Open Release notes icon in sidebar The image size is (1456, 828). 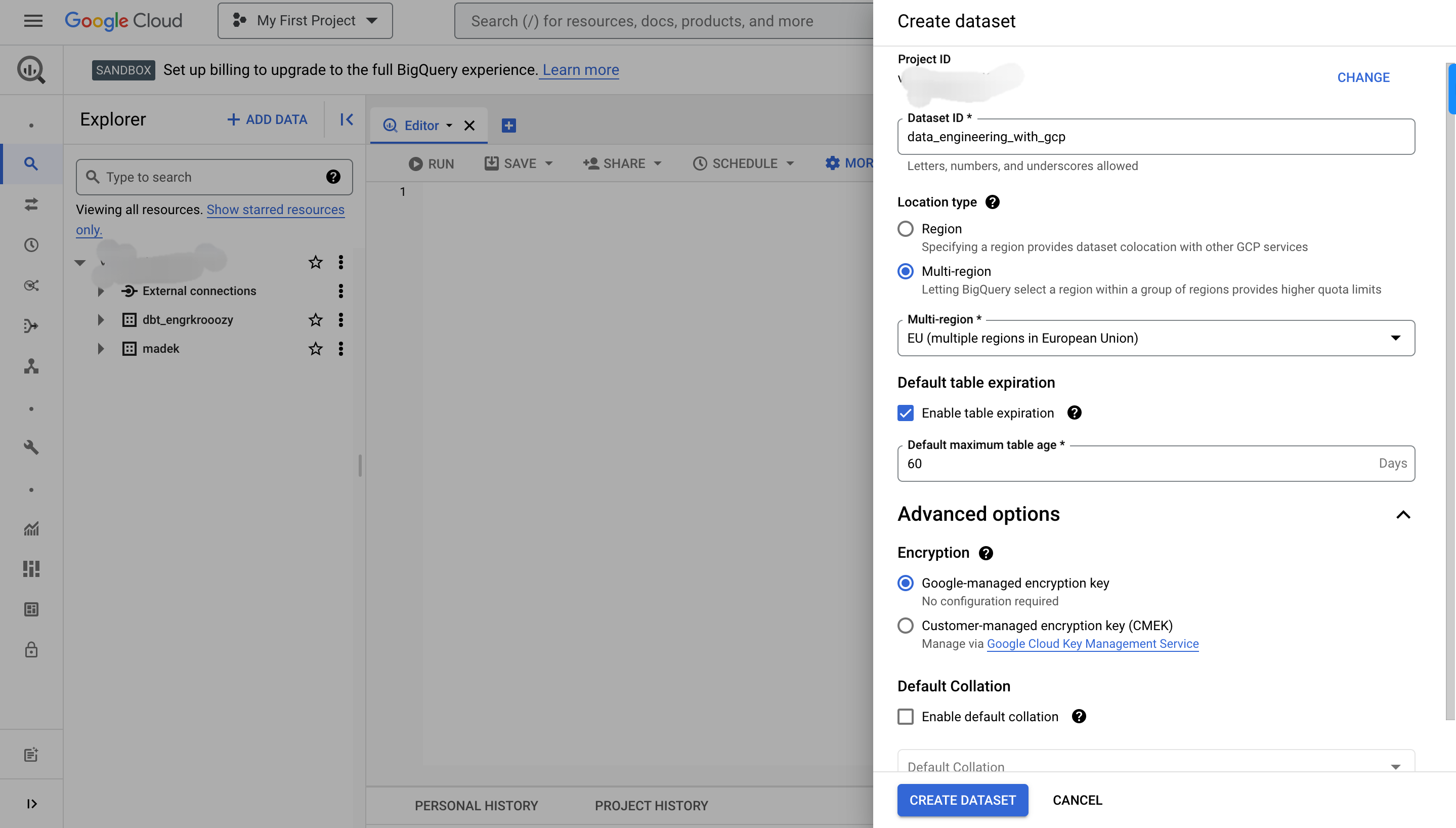click(31, 755)
